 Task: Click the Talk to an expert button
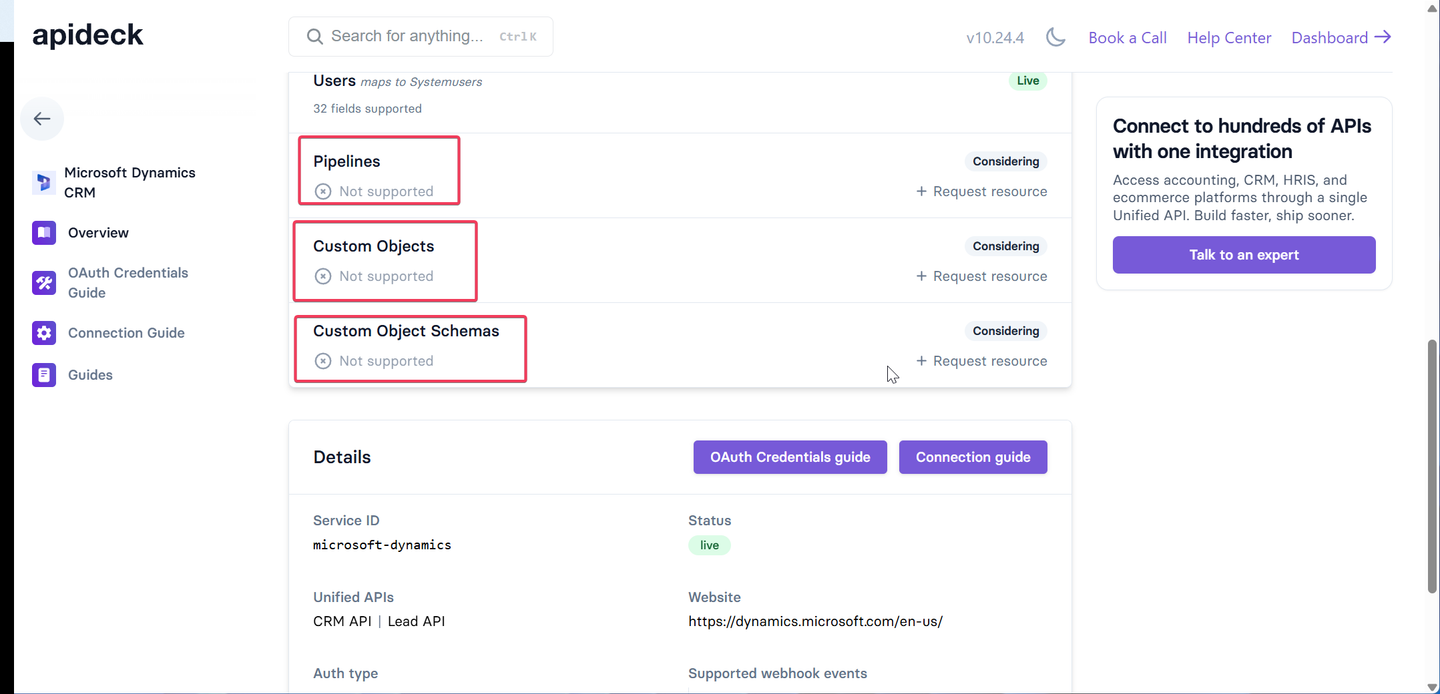(x=1244, y=255)
